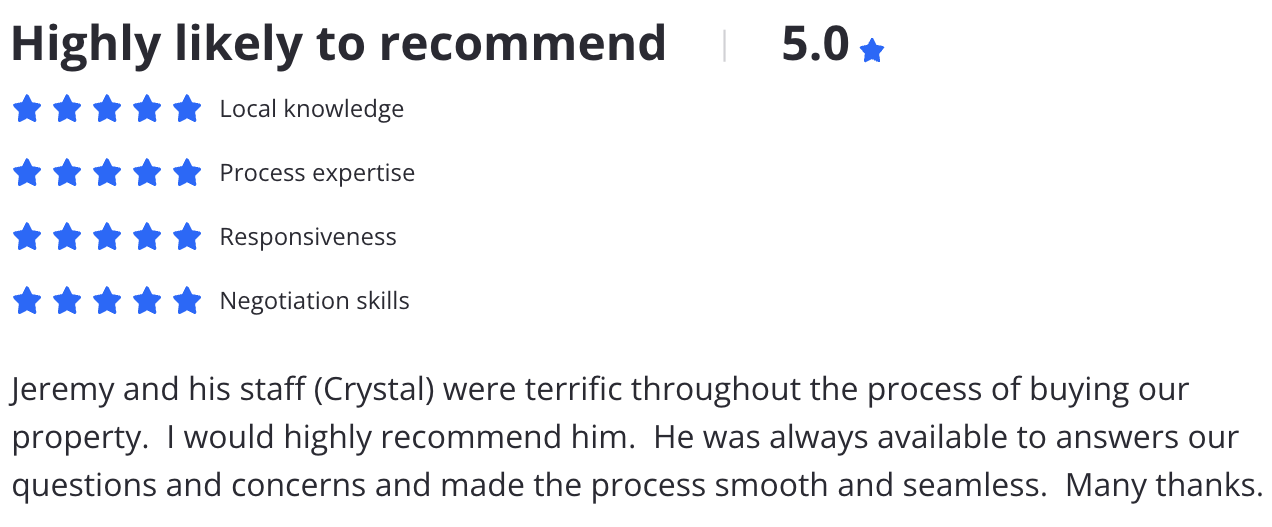Click fifth star in Local knowledge row
Viewport: 1272px width, 527px height.
point(187,109)
